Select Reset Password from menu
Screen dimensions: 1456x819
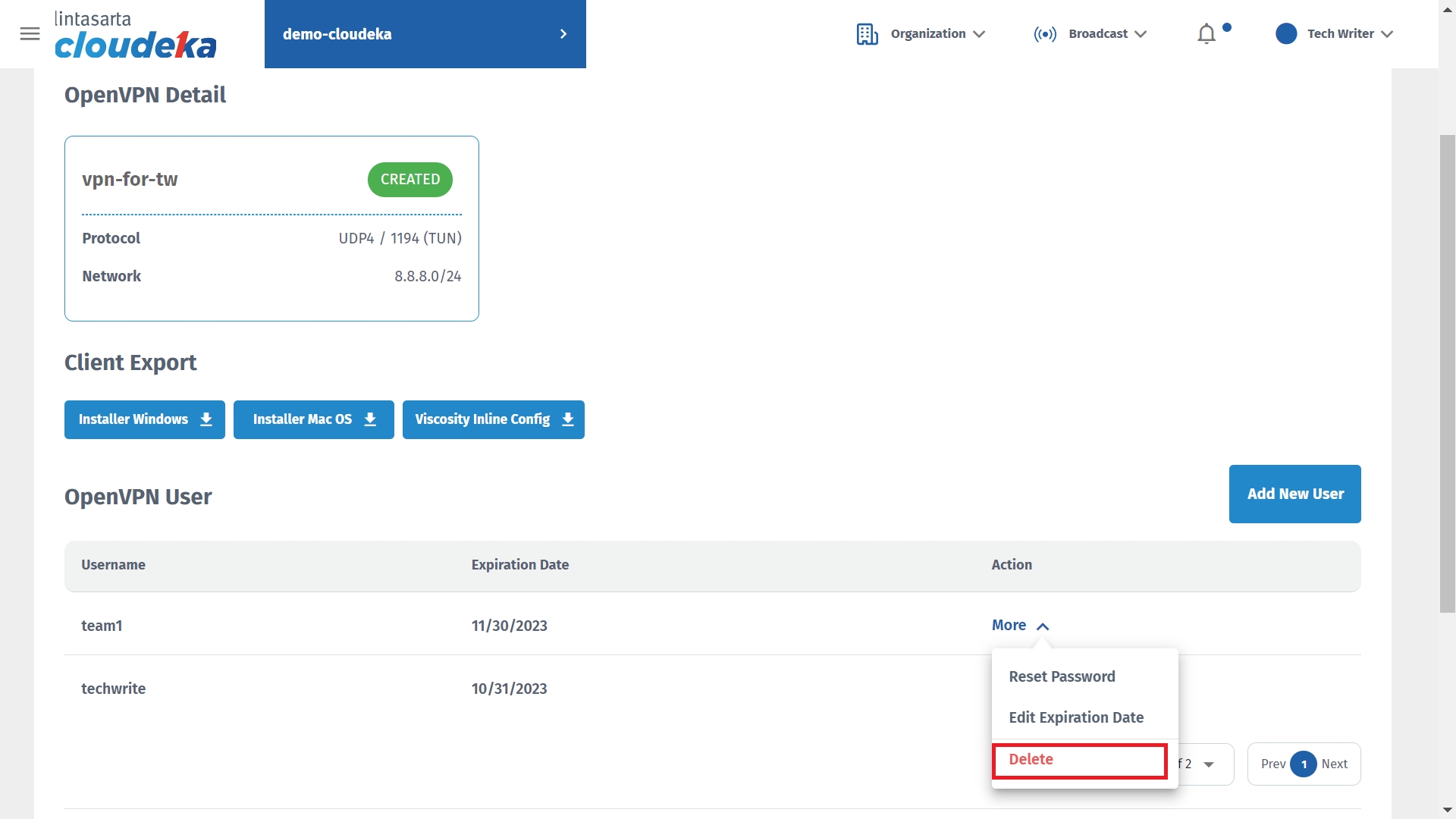(x=1062, y=676)
